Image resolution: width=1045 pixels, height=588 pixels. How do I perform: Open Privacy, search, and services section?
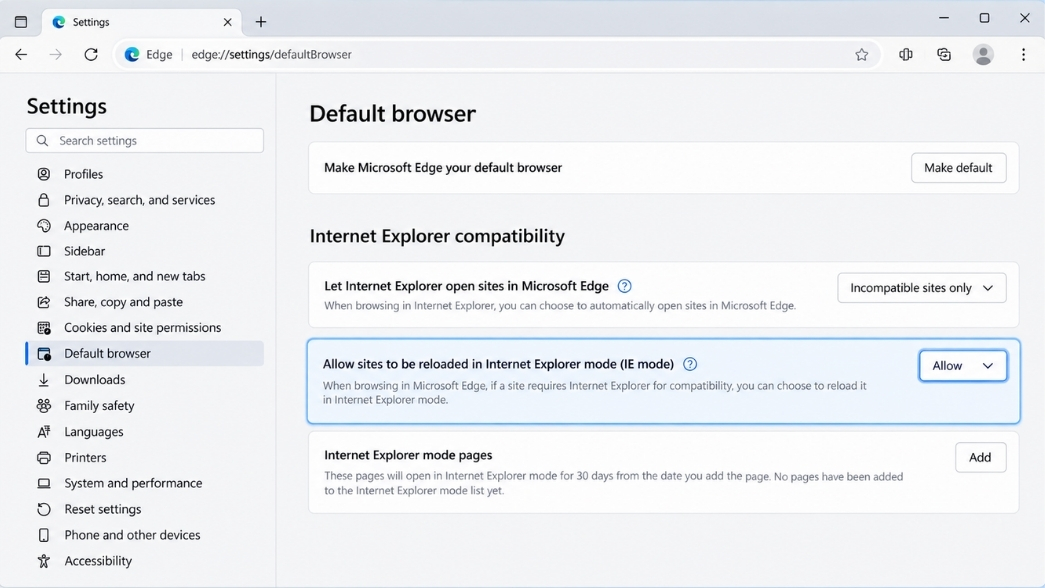point(145,200)
